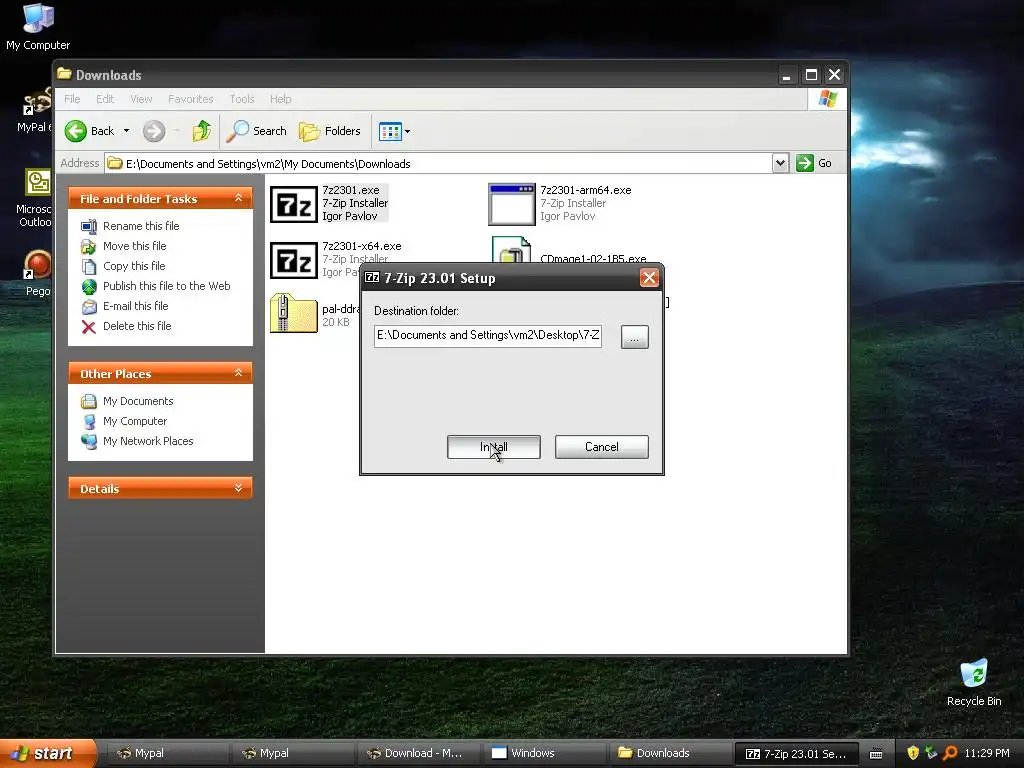Cancel the 7-Zip 23.01 Setup dialog
1024x768 pixels.
click(x=601, y=447)
